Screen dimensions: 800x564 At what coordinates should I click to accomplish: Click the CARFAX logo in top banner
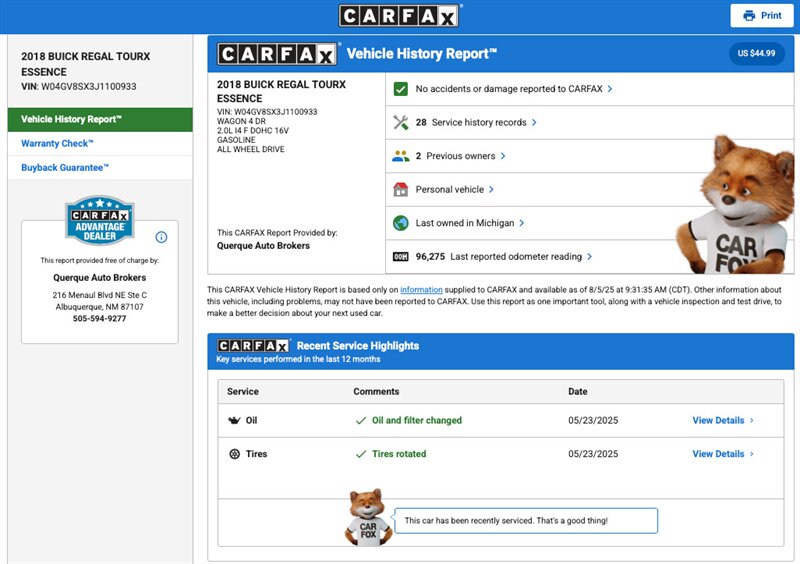398,16
